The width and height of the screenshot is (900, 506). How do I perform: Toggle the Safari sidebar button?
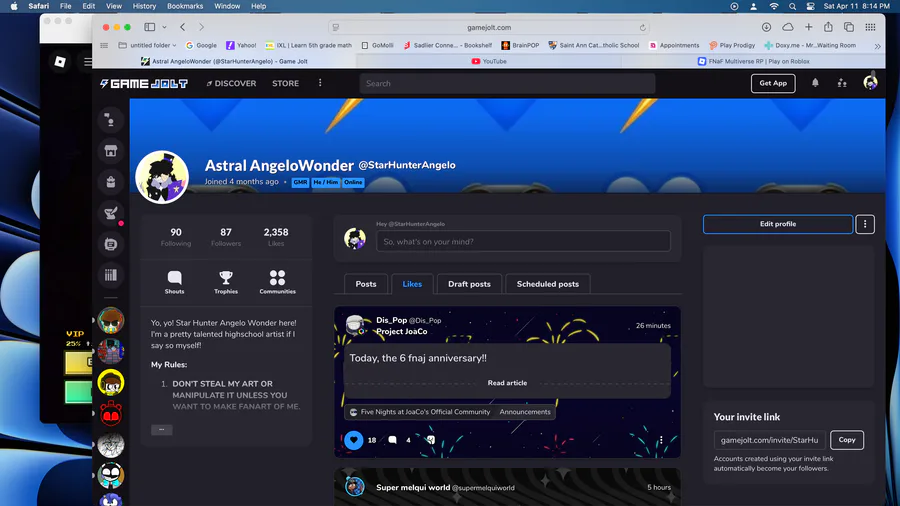click(150, 27)
